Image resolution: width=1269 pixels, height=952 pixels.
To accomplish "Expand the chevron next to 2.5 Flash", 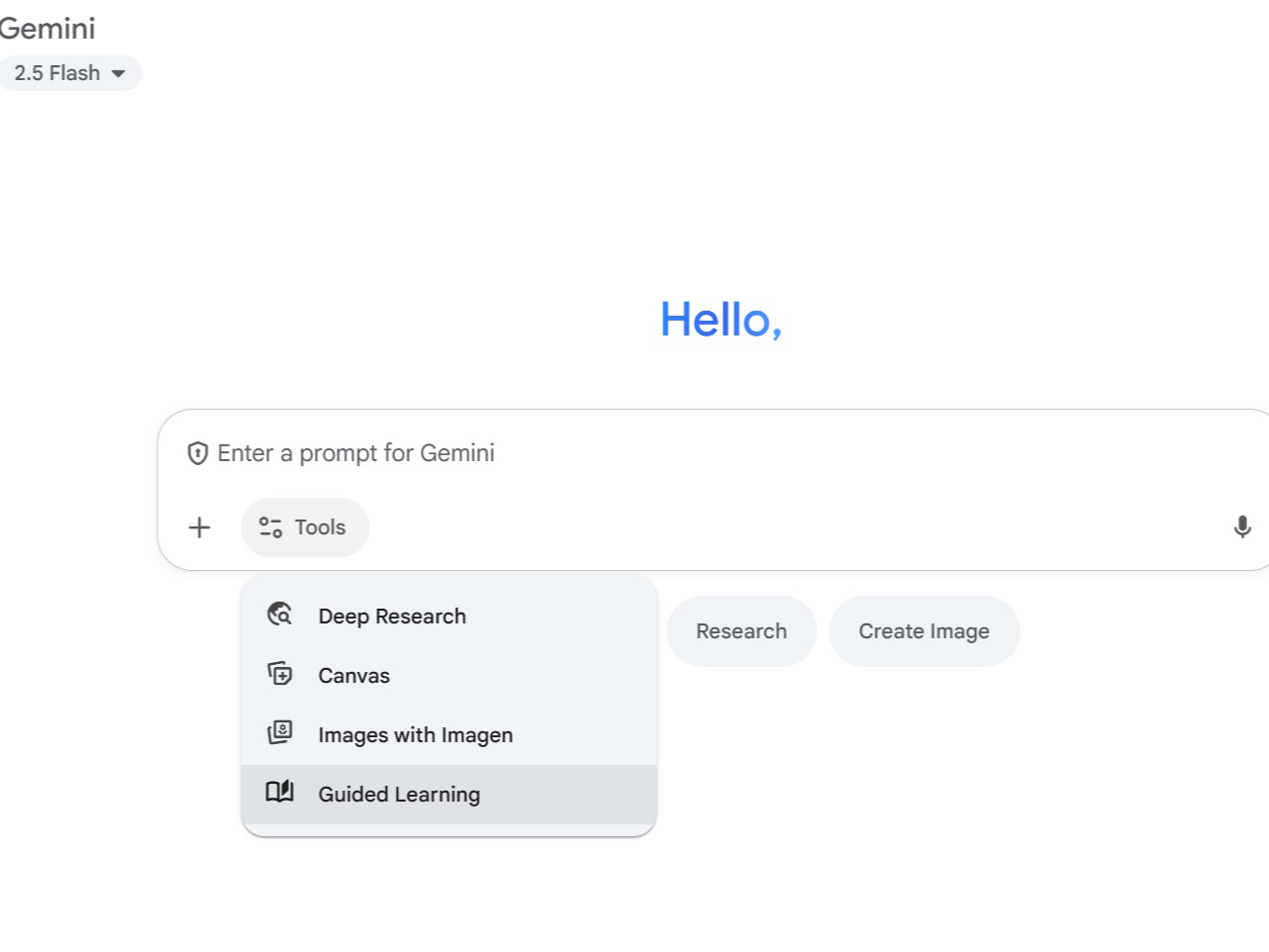I will click(x=118, y=72).
